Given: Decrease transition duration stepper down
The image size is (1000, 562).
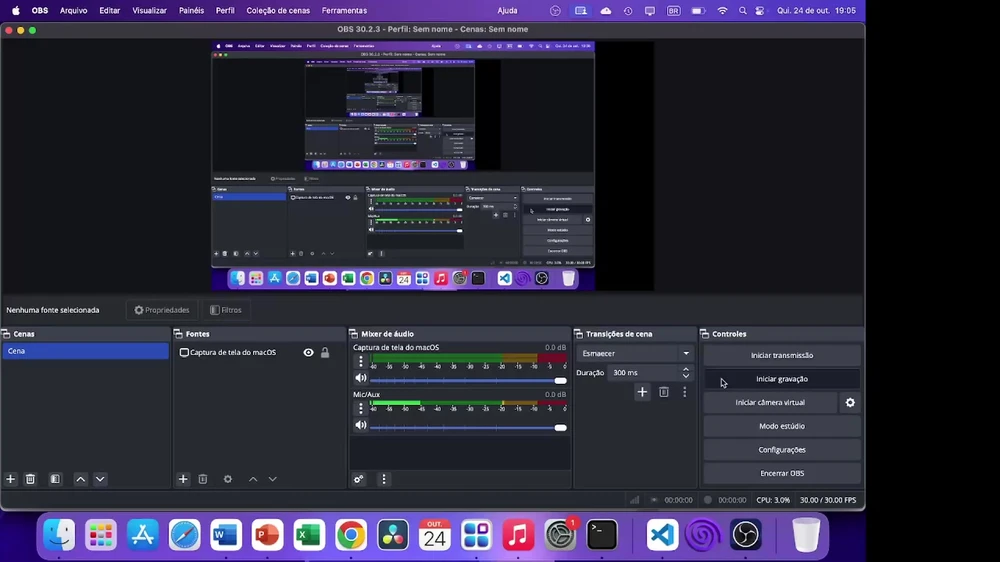Looking at the screenshot, I should click(x=686, y=376).
